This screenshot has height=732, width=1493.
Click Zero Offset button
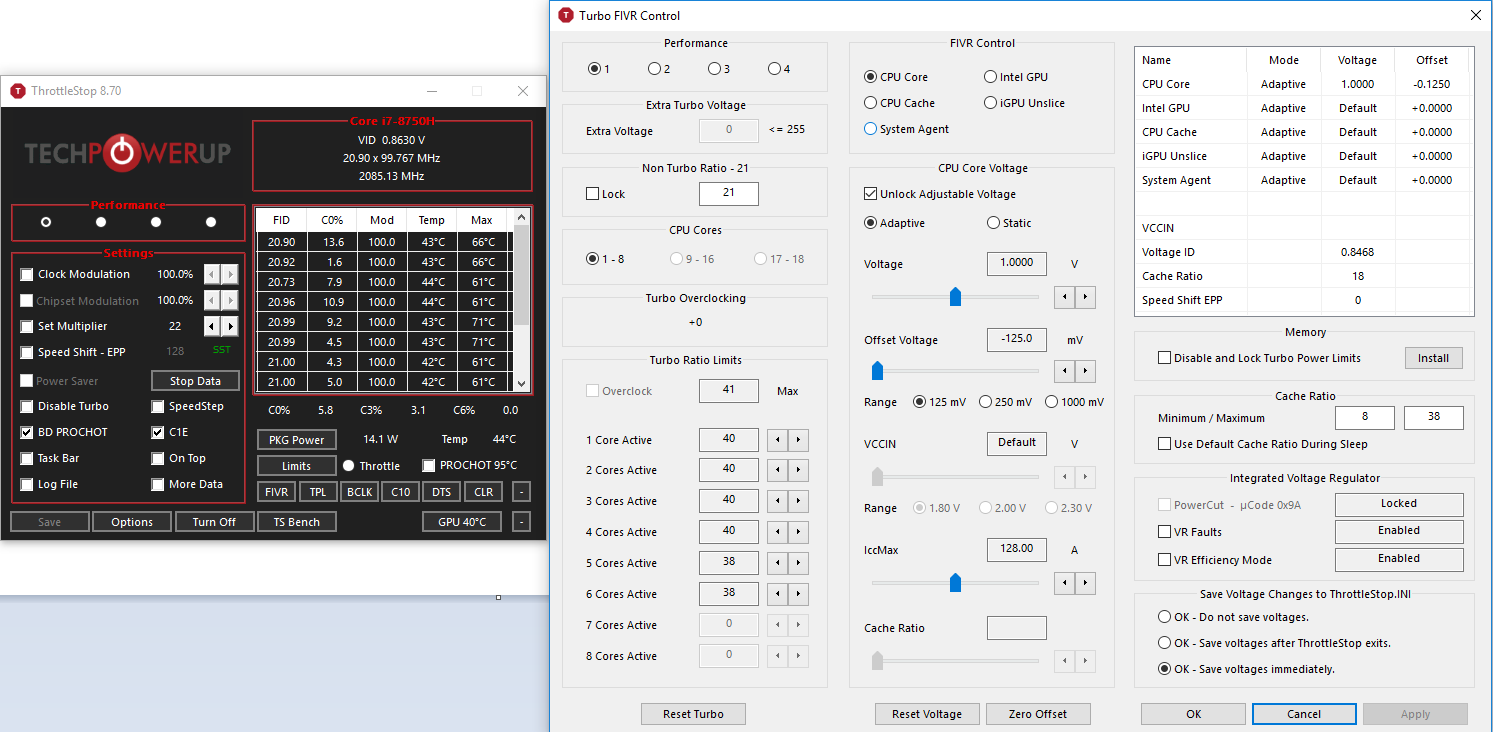(1038, 714)
